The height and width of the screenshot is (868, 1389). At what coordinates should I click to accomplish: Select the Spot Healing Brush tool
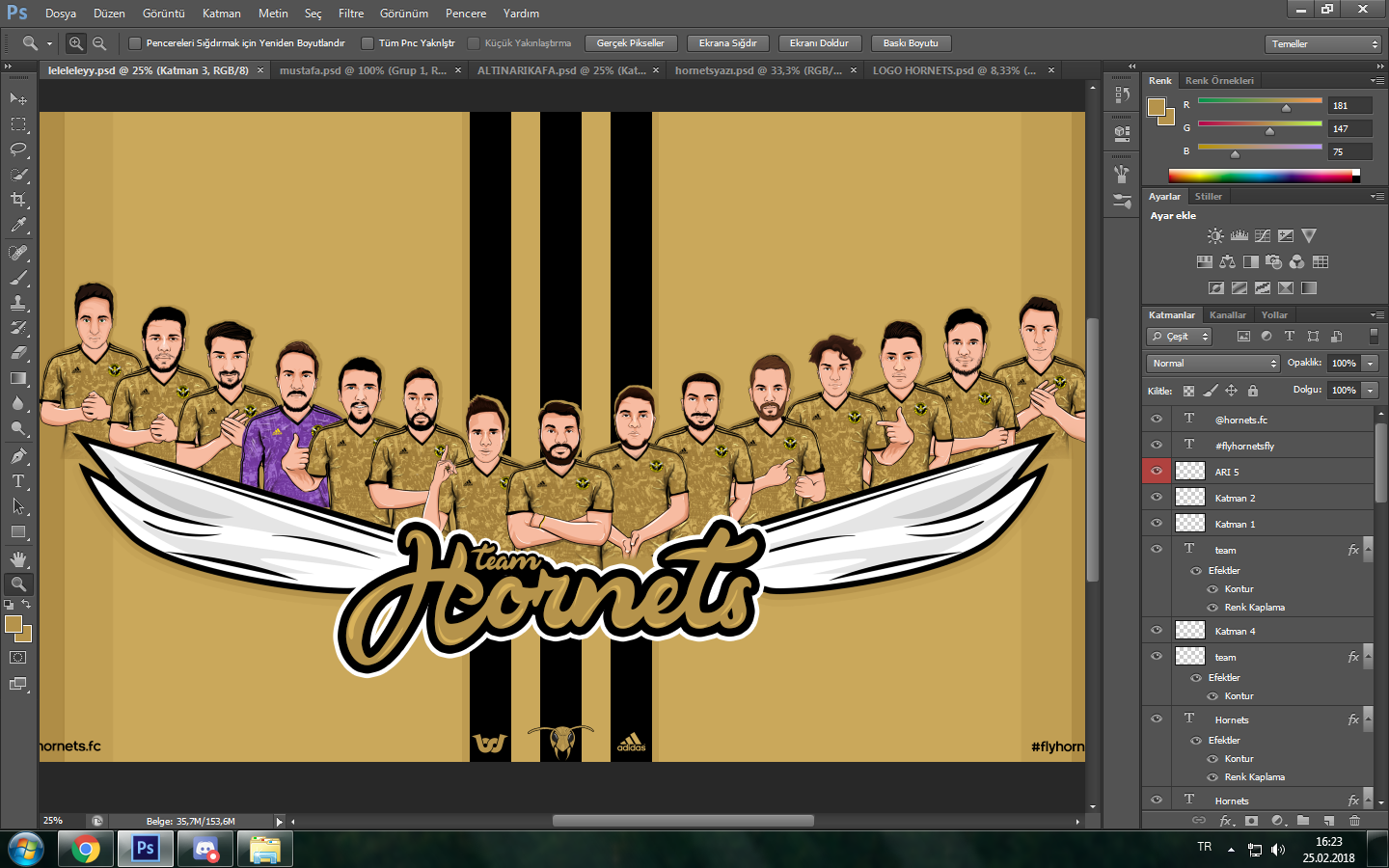(x=18, y=253)
